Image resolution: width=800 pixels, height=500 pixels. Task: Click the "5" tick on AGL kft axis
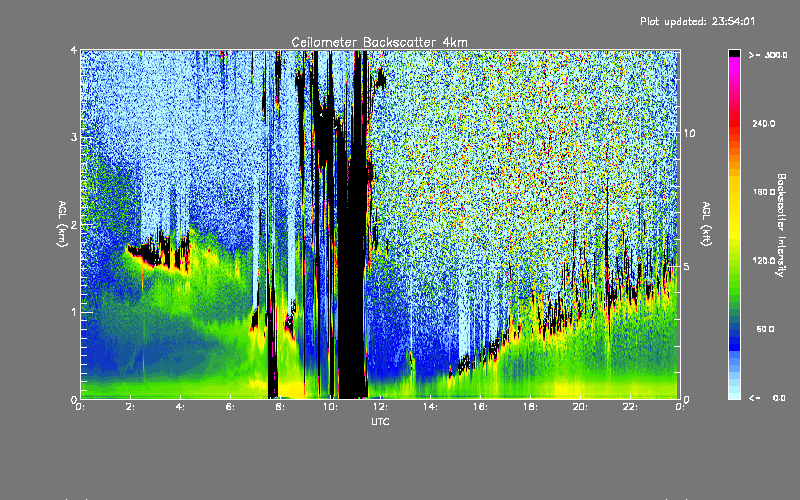(687, 267)
